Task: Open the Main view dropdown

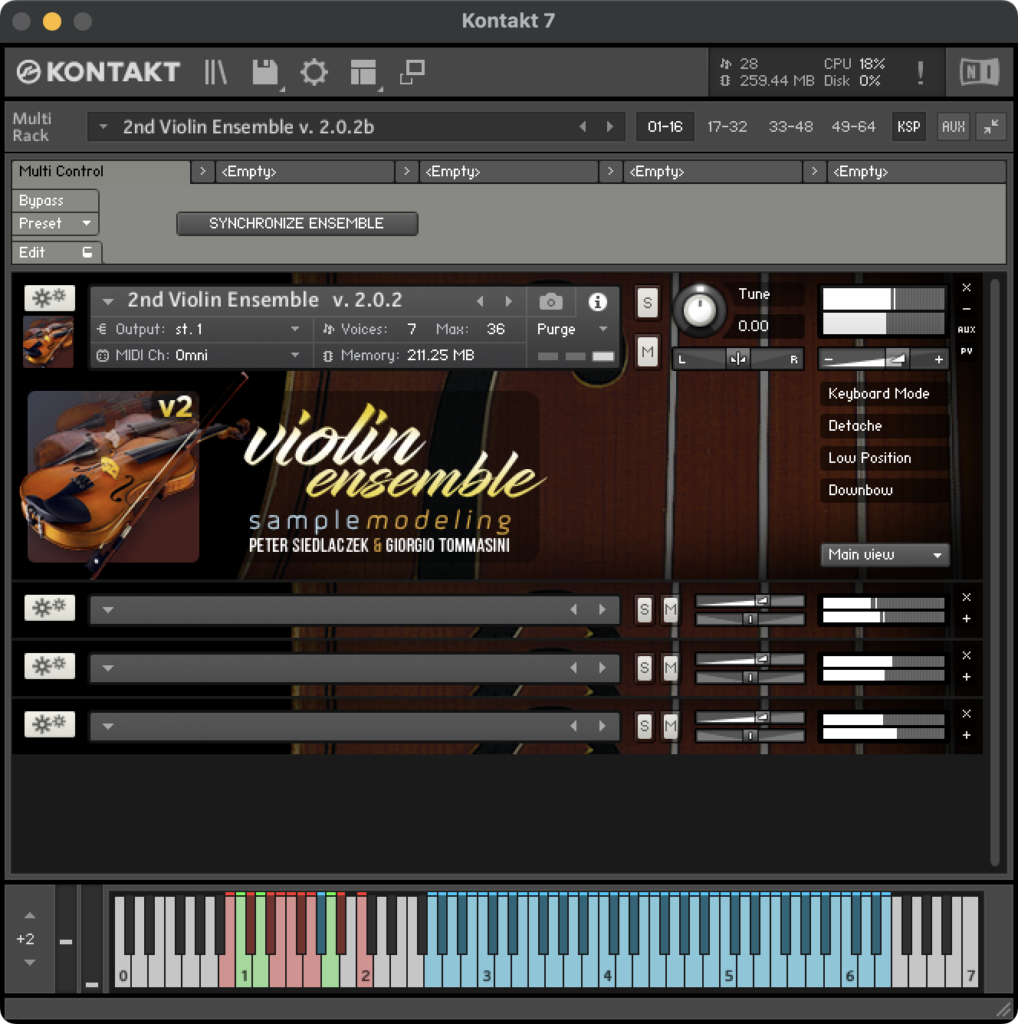Action: click(884, 554)
